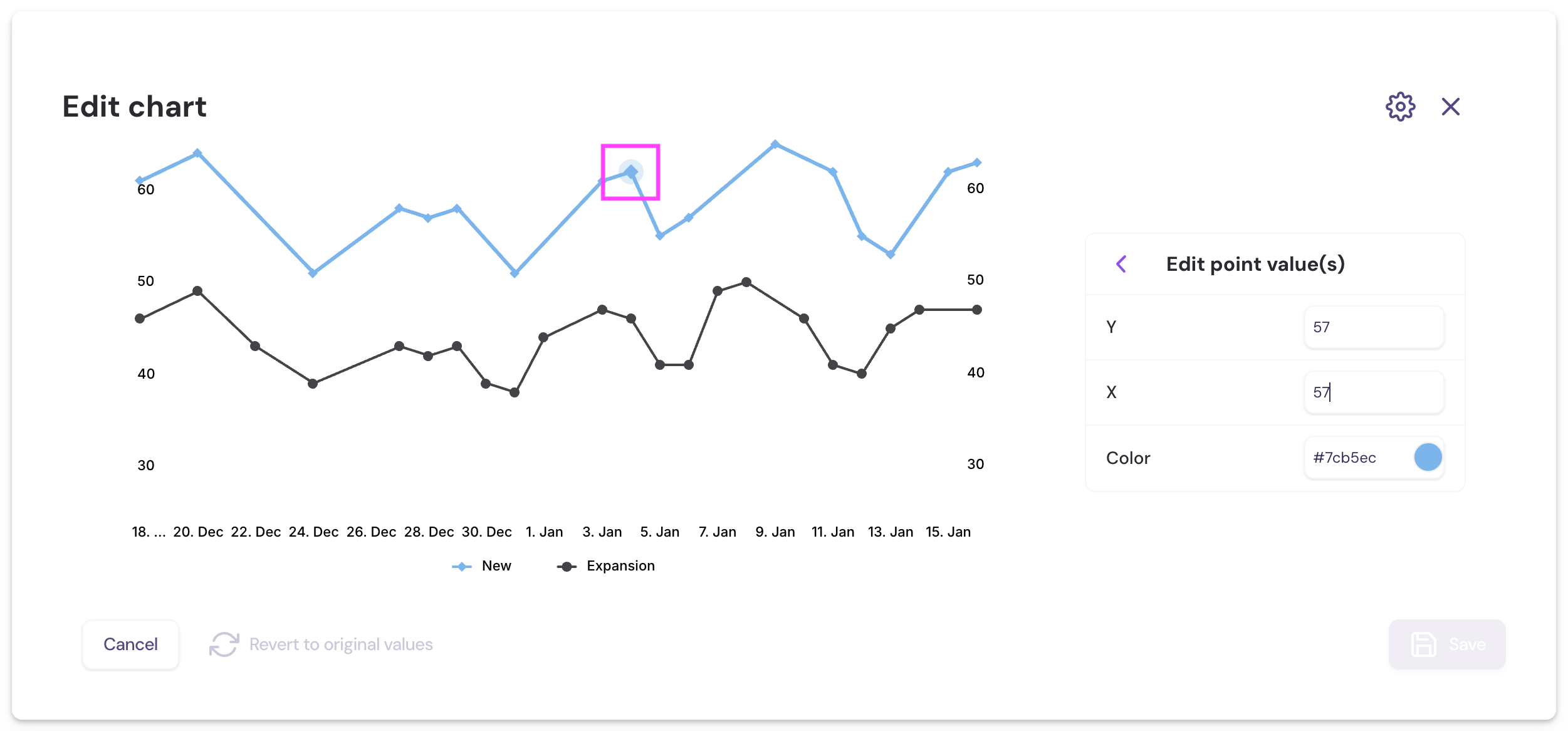Click the back chevron in Edit point panel
This screenshot has height=731, width=1568.
coord(1121,264)
